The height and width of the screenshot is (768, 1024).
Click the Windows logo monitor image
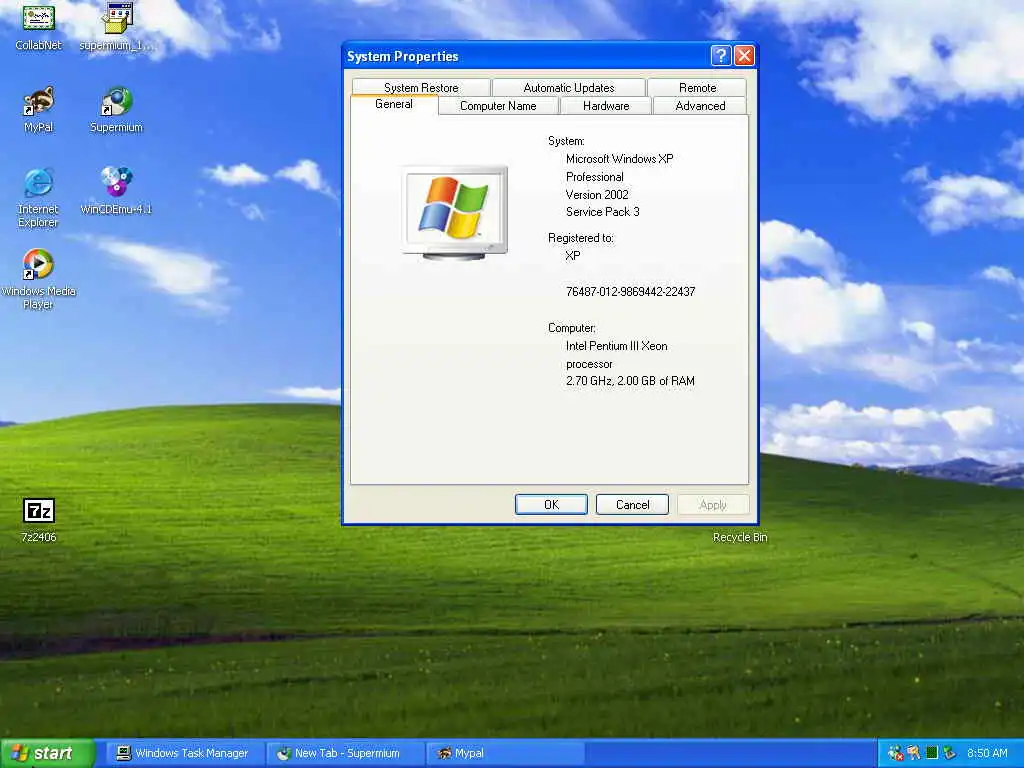[455, 213]
